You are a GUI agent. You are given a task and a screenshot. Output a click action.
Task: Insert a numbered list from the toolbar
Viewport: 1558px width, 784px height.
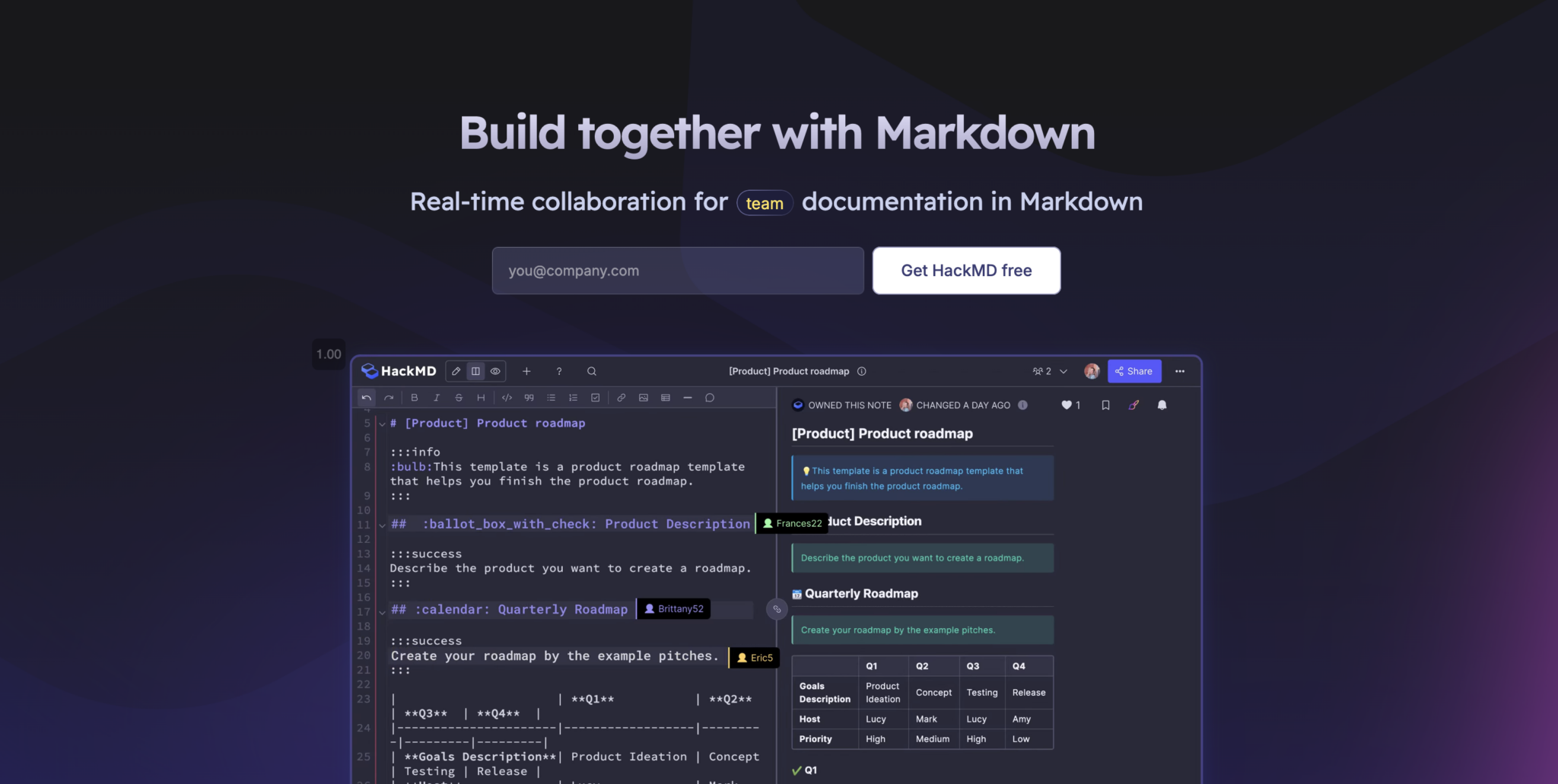pos(573,398)
